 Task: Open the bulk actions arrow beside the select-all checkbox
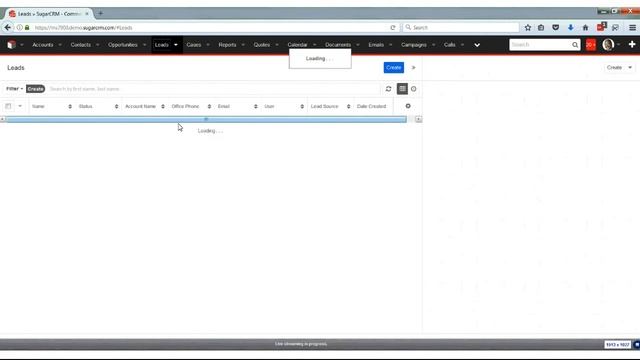pyautogui.click(x=20, y=106)
